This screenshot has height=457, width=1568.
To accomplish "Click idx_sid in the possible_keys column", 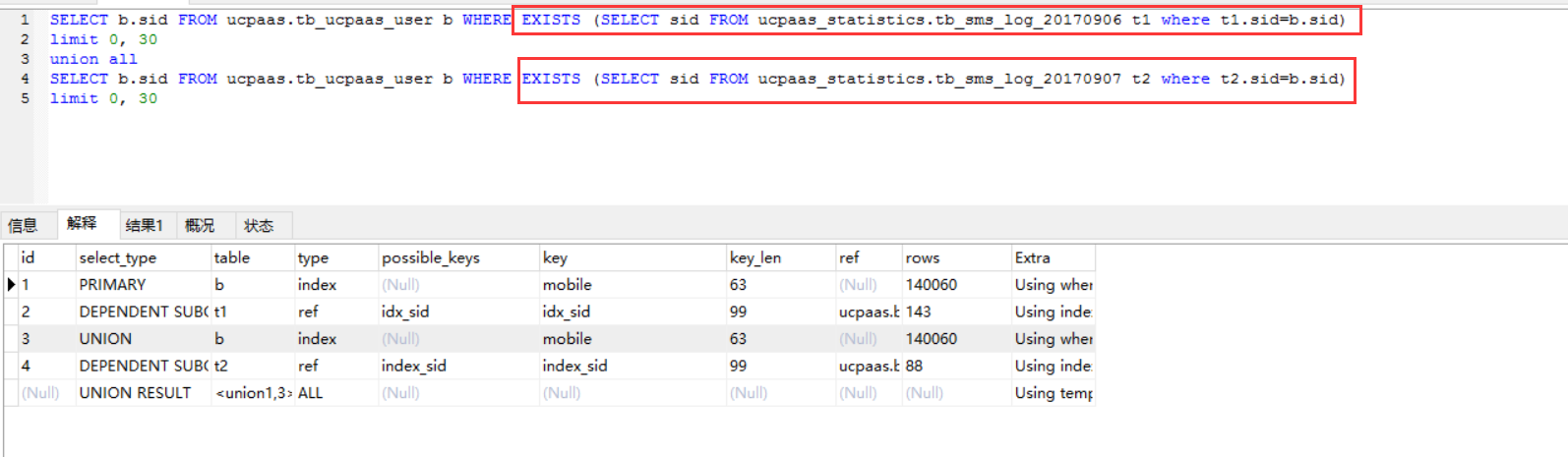I will click(x=458, y=312).
